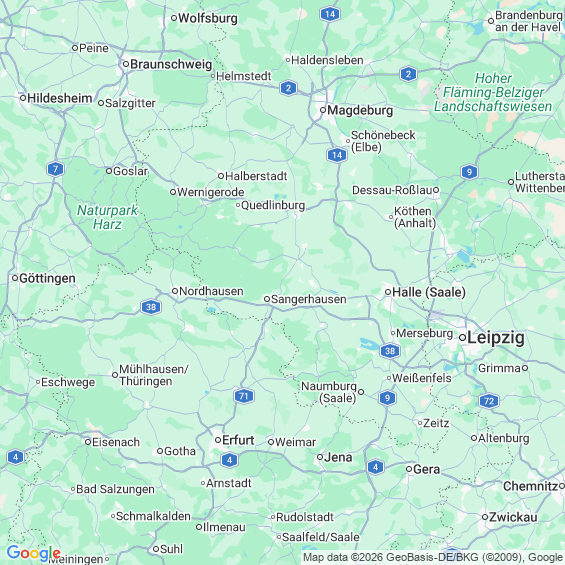The width and height of the screenshot is (565, 565).
Task: Select the Göttingen city label
Action: (x=47, y=279)
